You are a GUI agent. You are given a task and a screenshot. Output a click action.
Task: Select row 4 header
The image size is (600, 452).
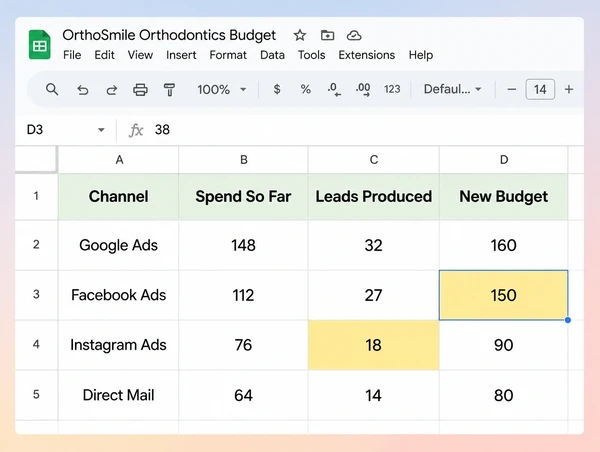coord(36,345)
